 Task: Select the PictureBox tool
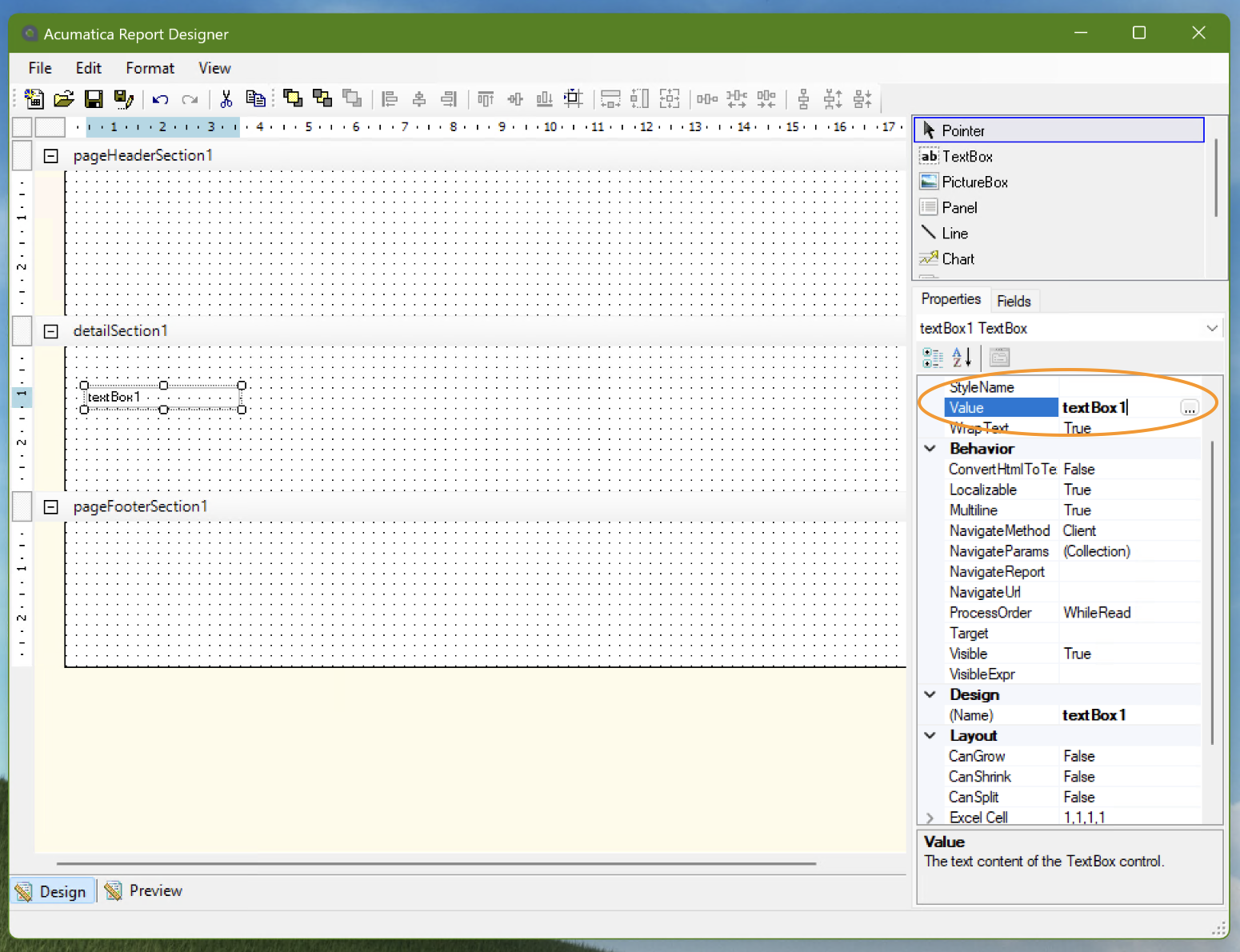[x=973, y=182]
